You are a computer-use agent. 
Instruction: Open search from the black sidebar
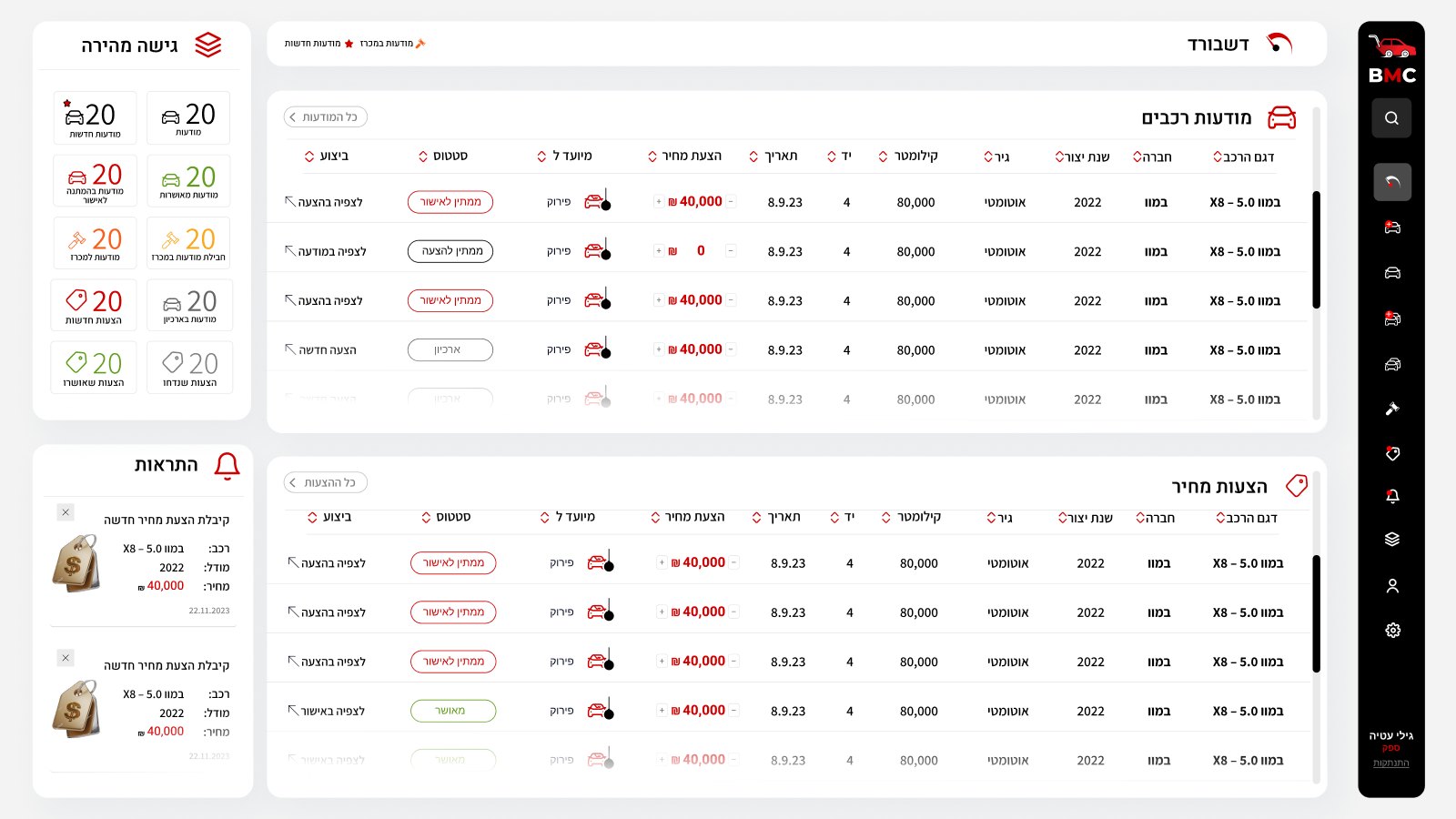[1391, 118]
